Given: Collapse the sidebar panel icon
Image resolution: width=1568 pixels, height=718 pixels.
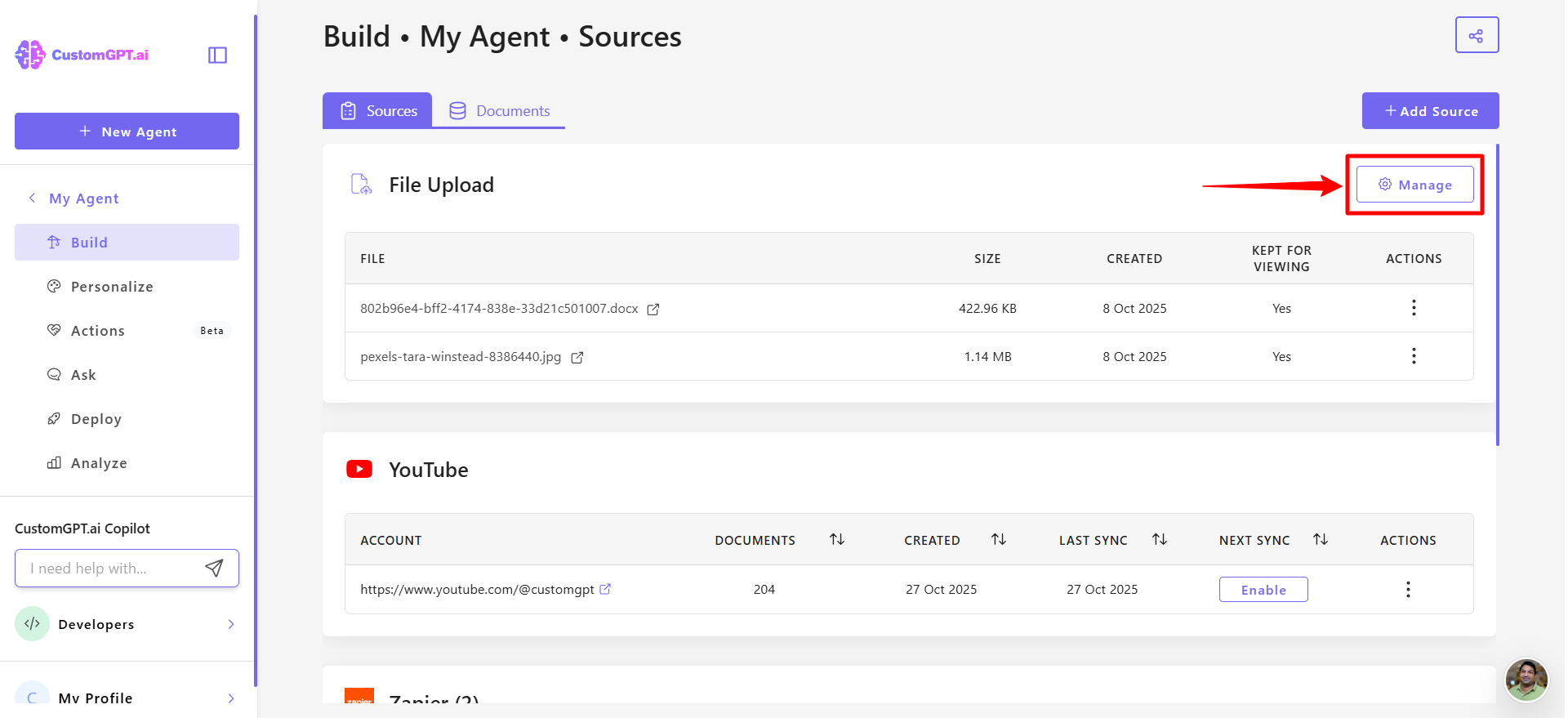Looking at the screenshot, I should (x=217, y=55).
